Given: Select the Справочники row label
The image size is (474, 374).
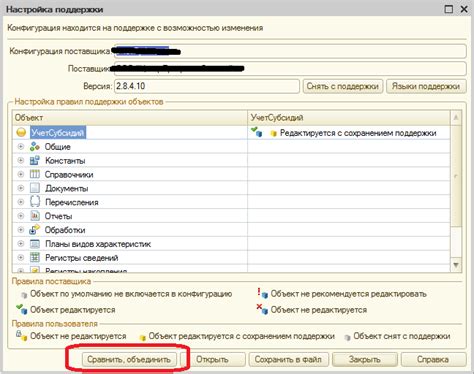Looking at the screenshot, I should 69,174.
